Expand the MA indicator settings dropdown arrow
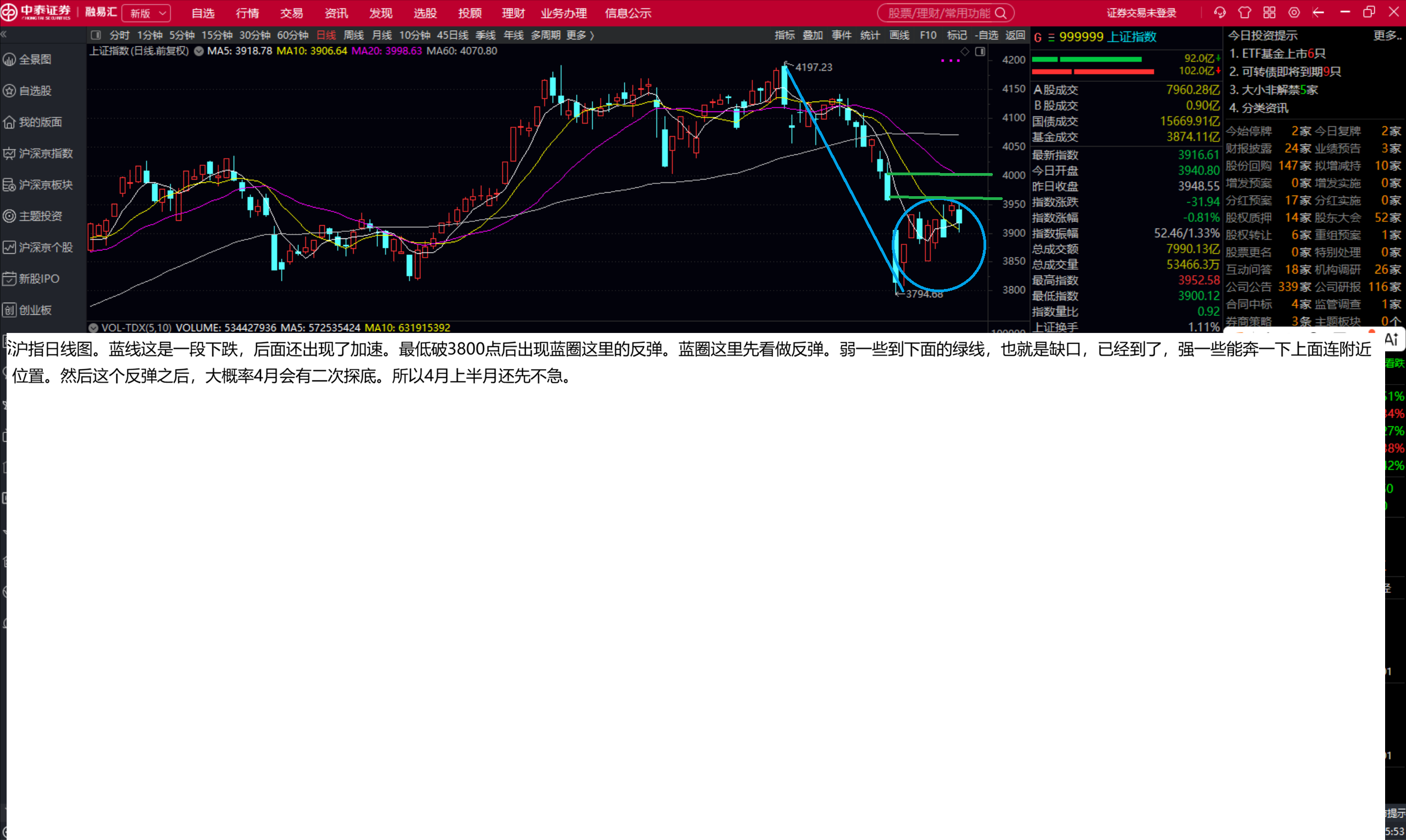Viewport: 1406px width, 840px height. pyautogui.click(x=199, y=51)
